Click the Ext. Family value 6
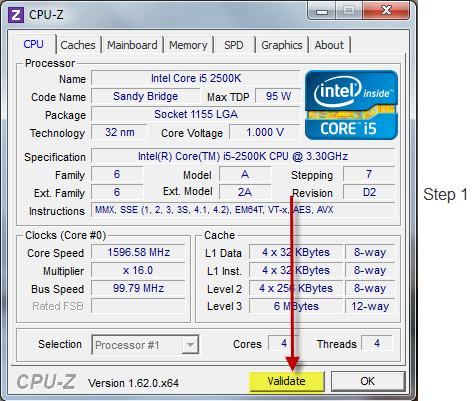The image size is (473, 401). (117, 192)
